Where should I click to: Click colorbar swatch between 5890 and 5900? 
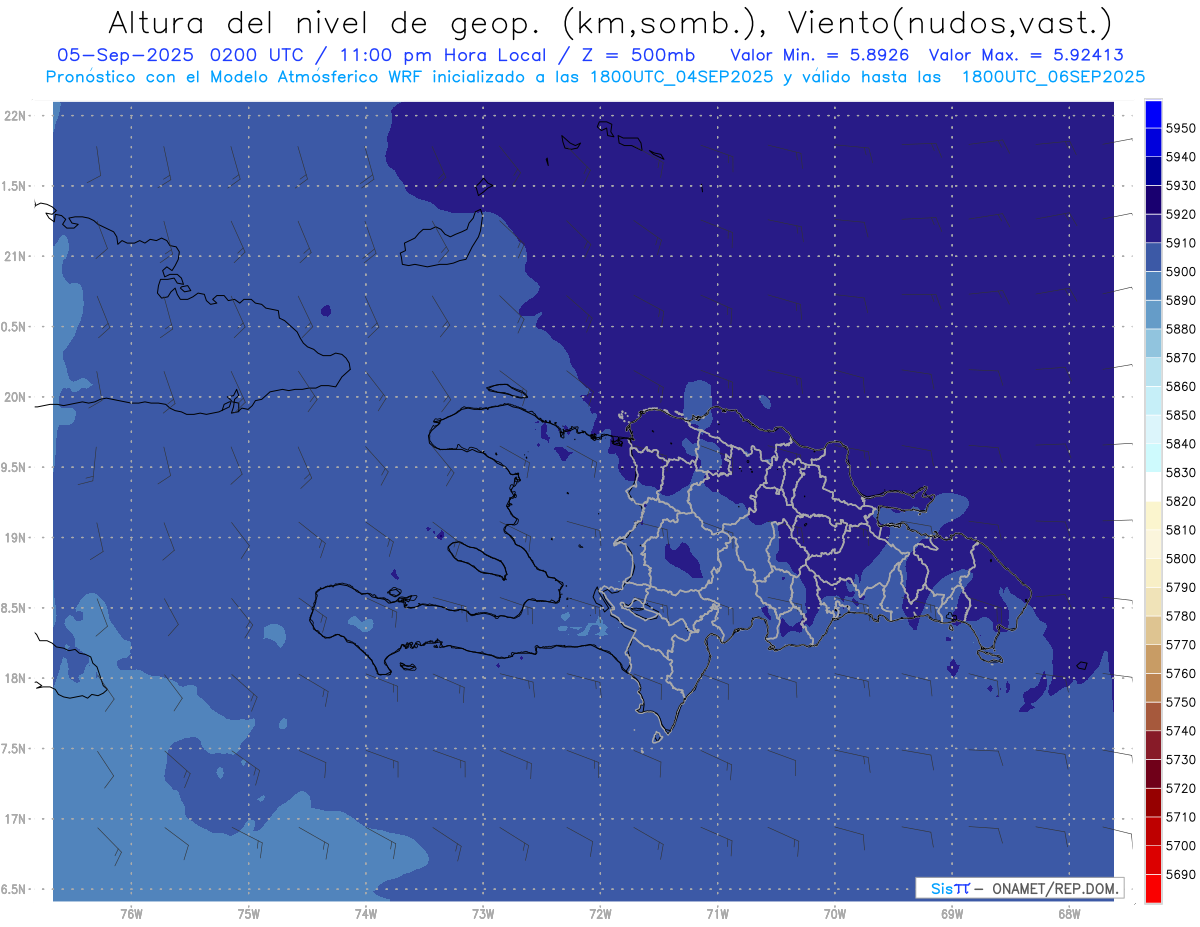click(1153, 286)
